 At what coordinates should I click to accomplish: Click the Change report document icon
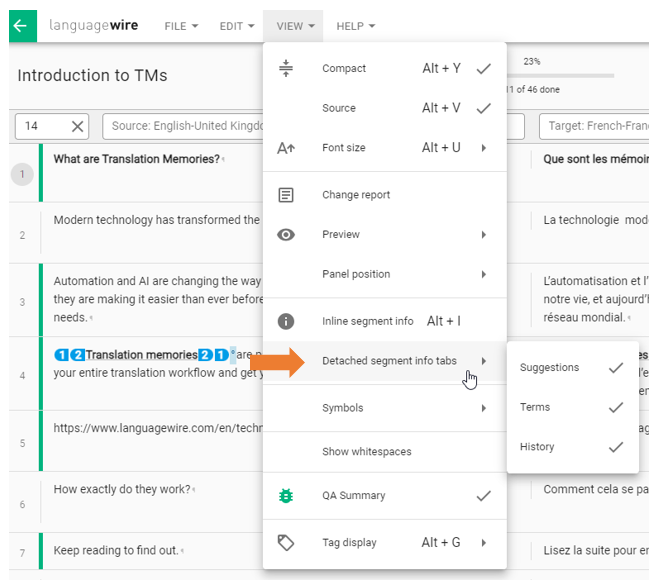[286, 195]
